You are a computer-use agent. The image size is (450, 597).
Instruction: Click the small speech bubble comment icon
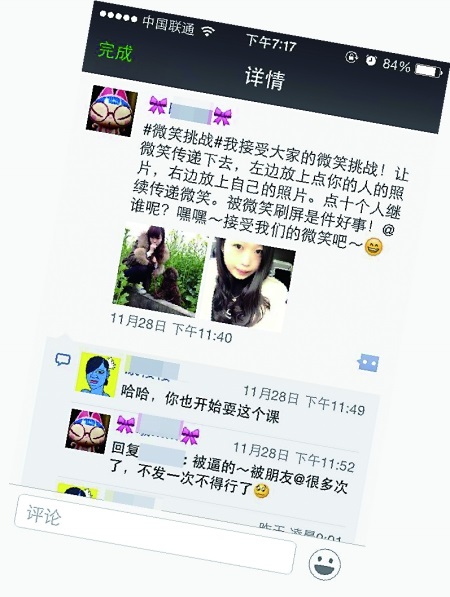(x=63, y=359)
